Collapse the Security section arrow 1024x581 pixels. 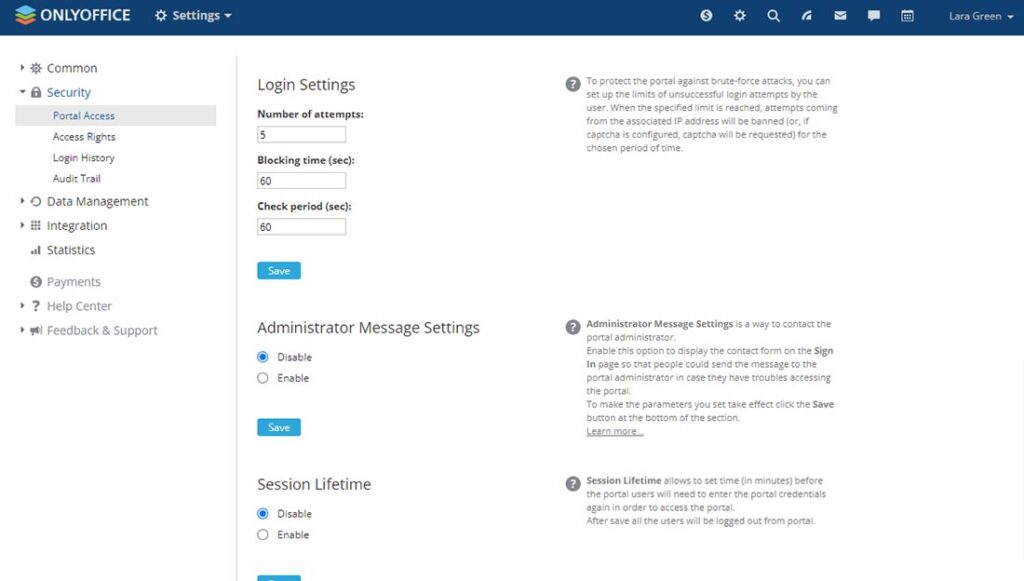(22, 92)
